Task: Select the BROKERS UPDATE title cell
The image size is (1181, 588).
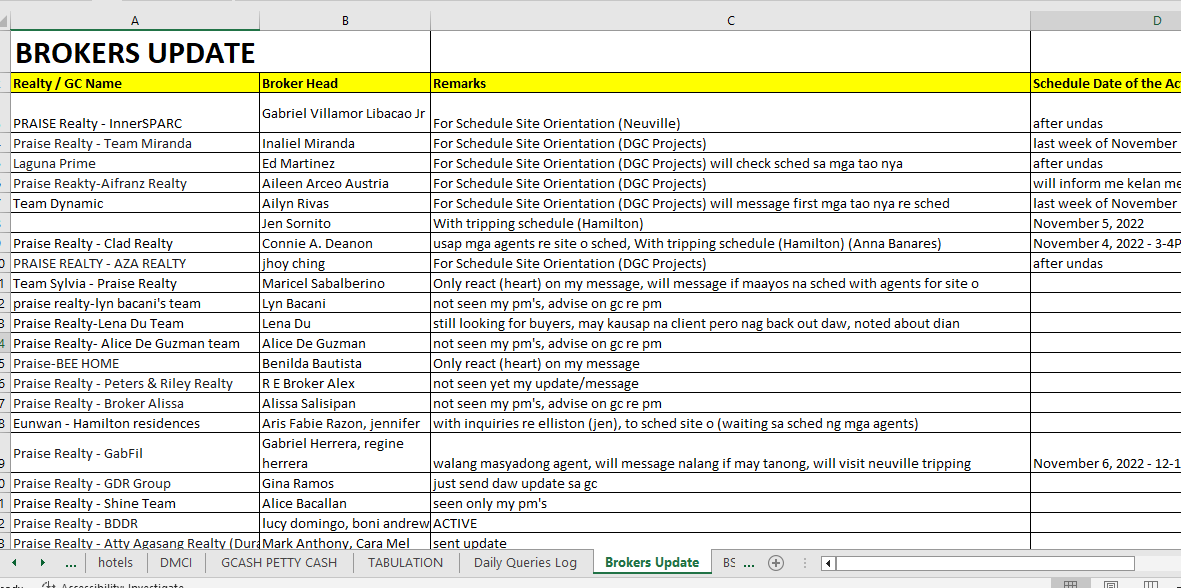Action: (135, 52)
